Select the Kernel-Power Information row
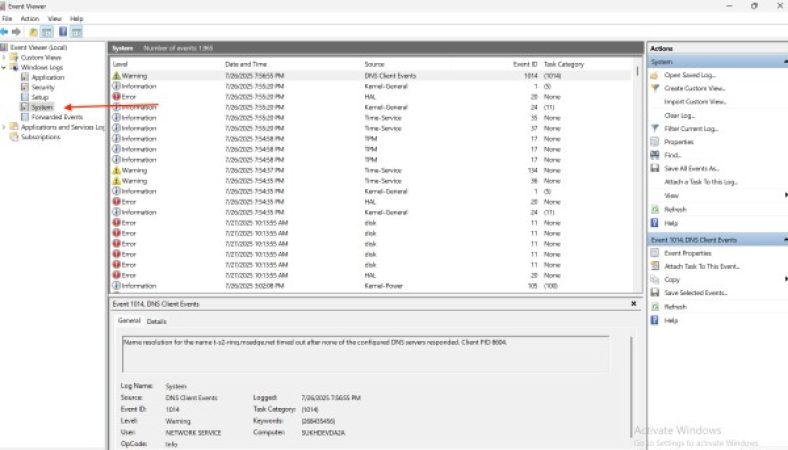 click(x=371, y=286)
